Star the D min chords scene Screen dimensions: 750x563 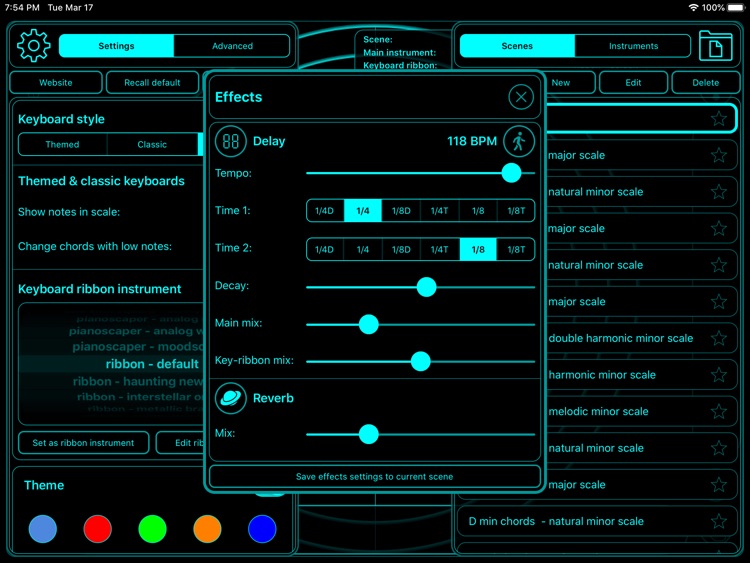pos(718,521)
